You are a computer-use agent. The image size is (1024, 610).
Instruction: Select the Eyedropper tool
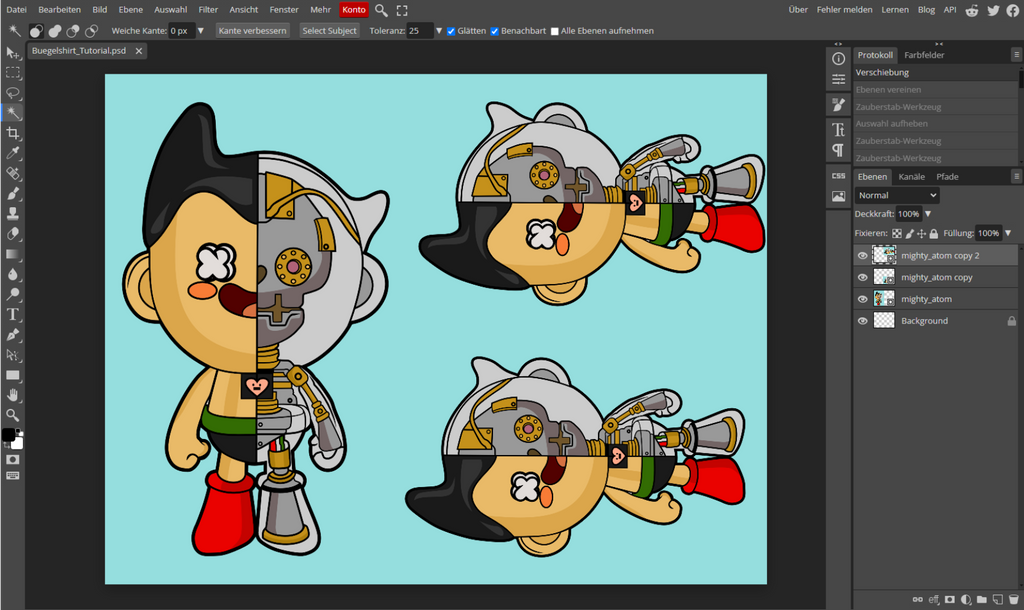pyautogui.click(x=12, y=153)
